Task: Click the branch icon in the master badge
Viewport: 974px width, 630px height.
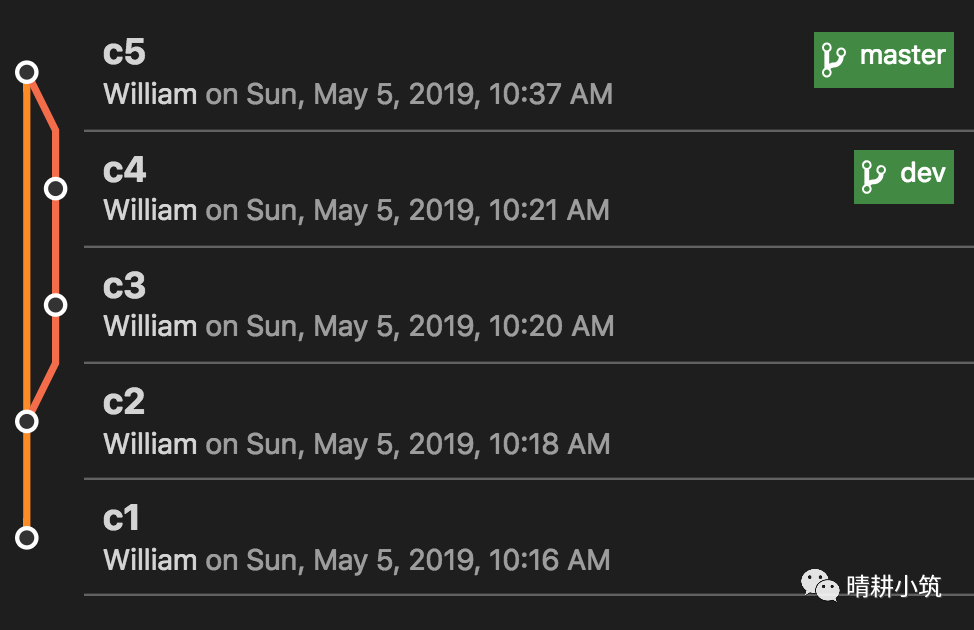Action: point(833,60)
